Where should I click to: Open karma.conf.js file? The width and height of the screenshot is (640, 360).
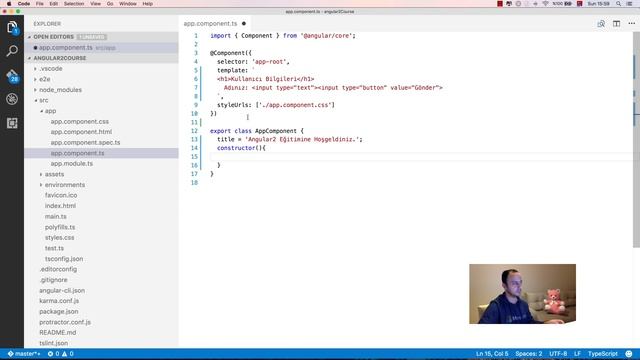pos(59,301)
